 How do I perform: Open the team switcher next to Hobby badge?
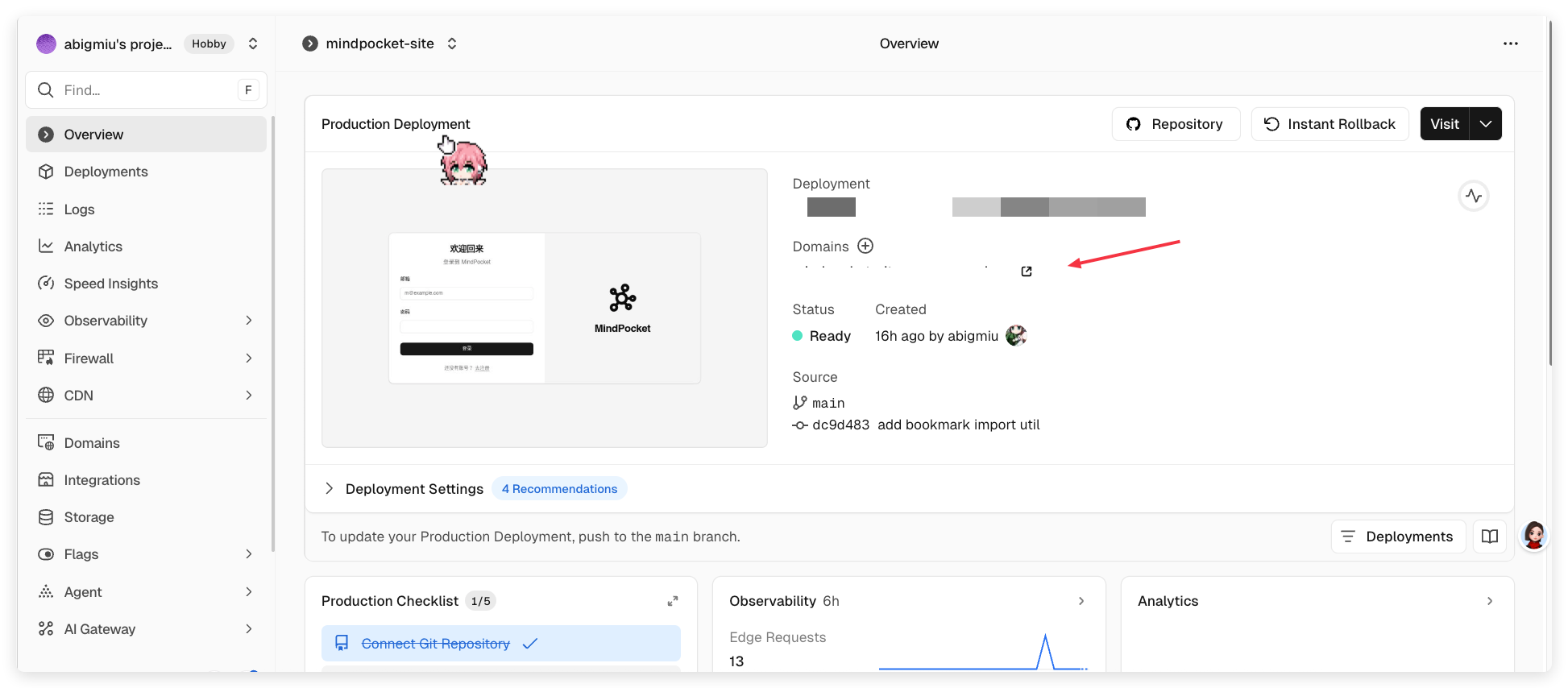pos(253,44)
